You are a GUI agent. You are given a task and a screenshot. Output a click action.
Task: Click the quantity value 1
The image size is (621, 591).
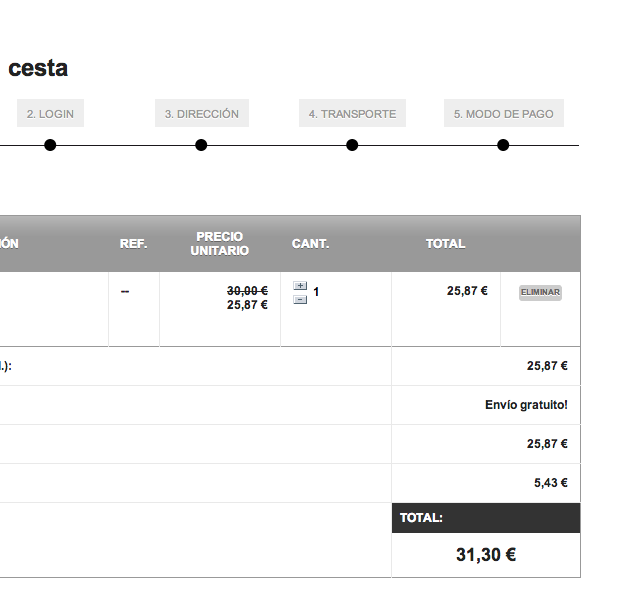click(x=316, y=292)
